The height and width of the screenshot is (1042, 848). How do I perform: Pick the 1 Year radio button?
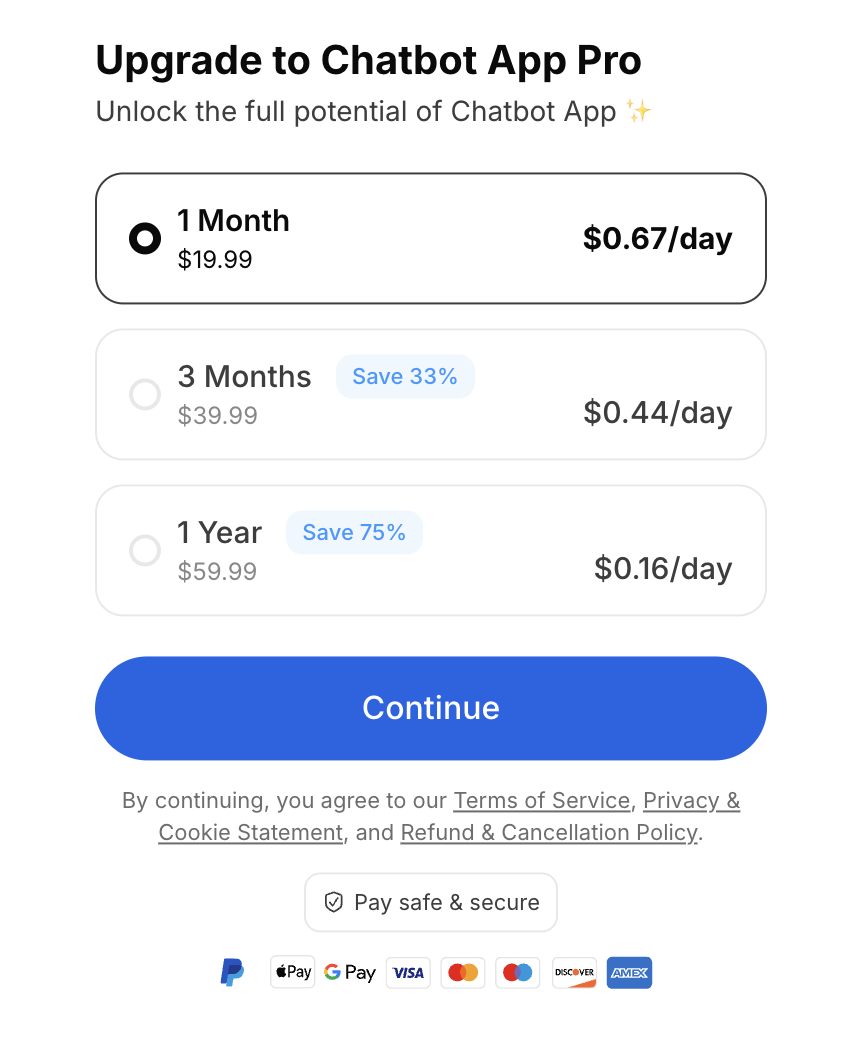click(145, 551)
